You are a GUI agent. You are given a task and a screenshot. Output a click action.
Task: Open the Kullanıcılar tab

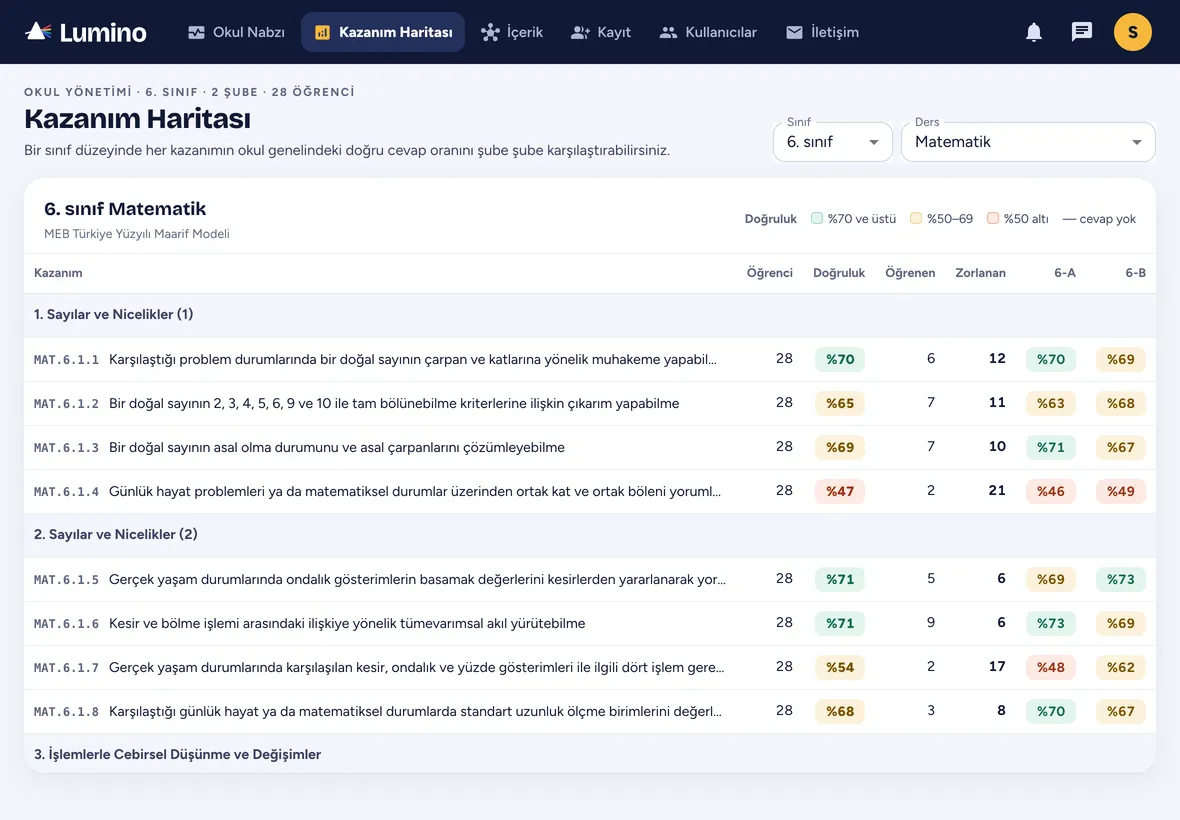pos(708,32)
